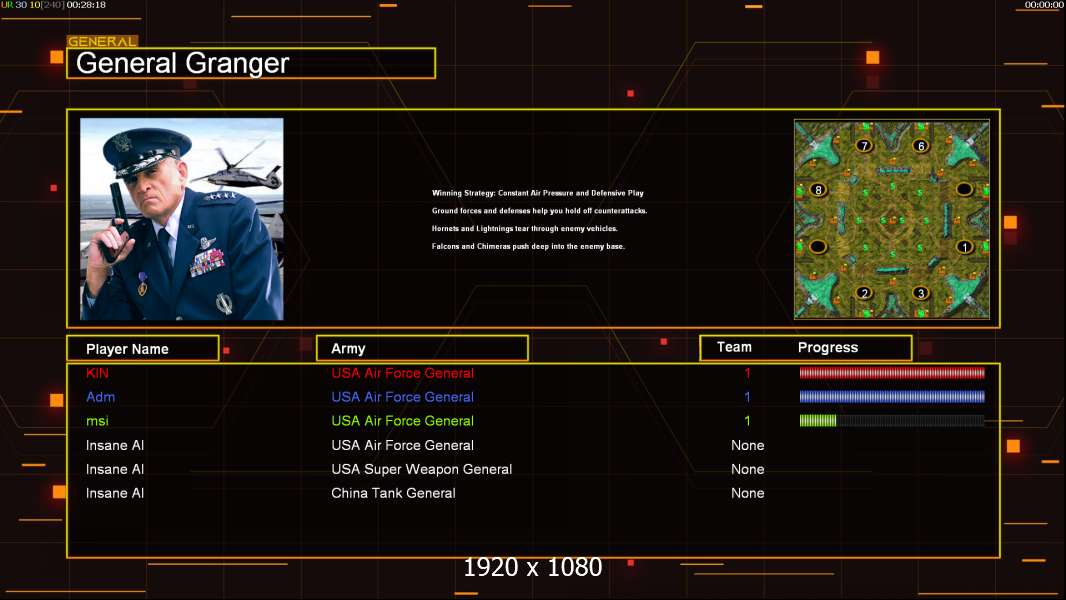Click team number 1 in msi's row
Image resolution: width=1066 pixels, height=600 pixels.
pyautogui.click(x=747, y=421)
